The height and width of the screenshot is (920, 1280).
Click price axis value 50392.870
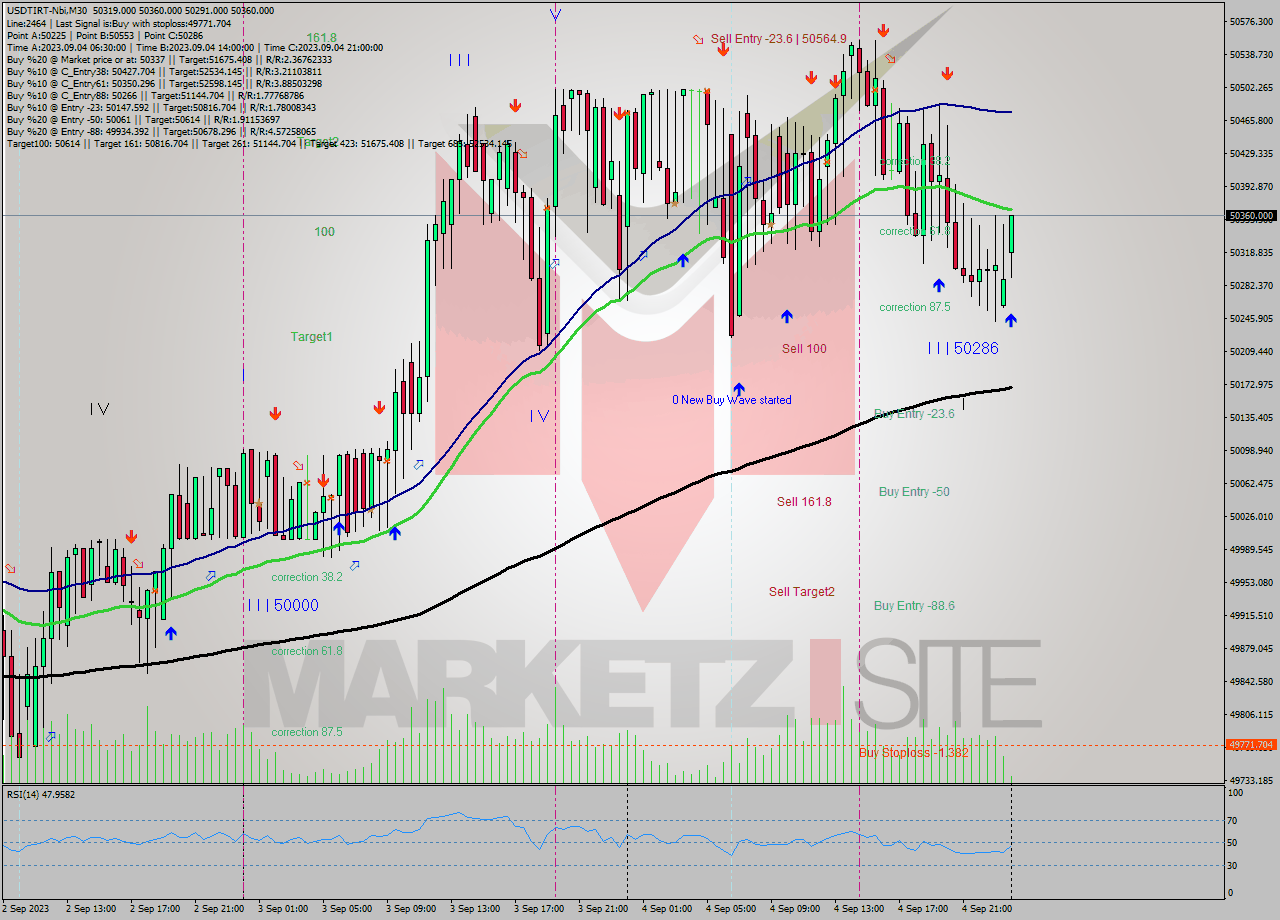pyautogui.click(x=1251, y=186)
